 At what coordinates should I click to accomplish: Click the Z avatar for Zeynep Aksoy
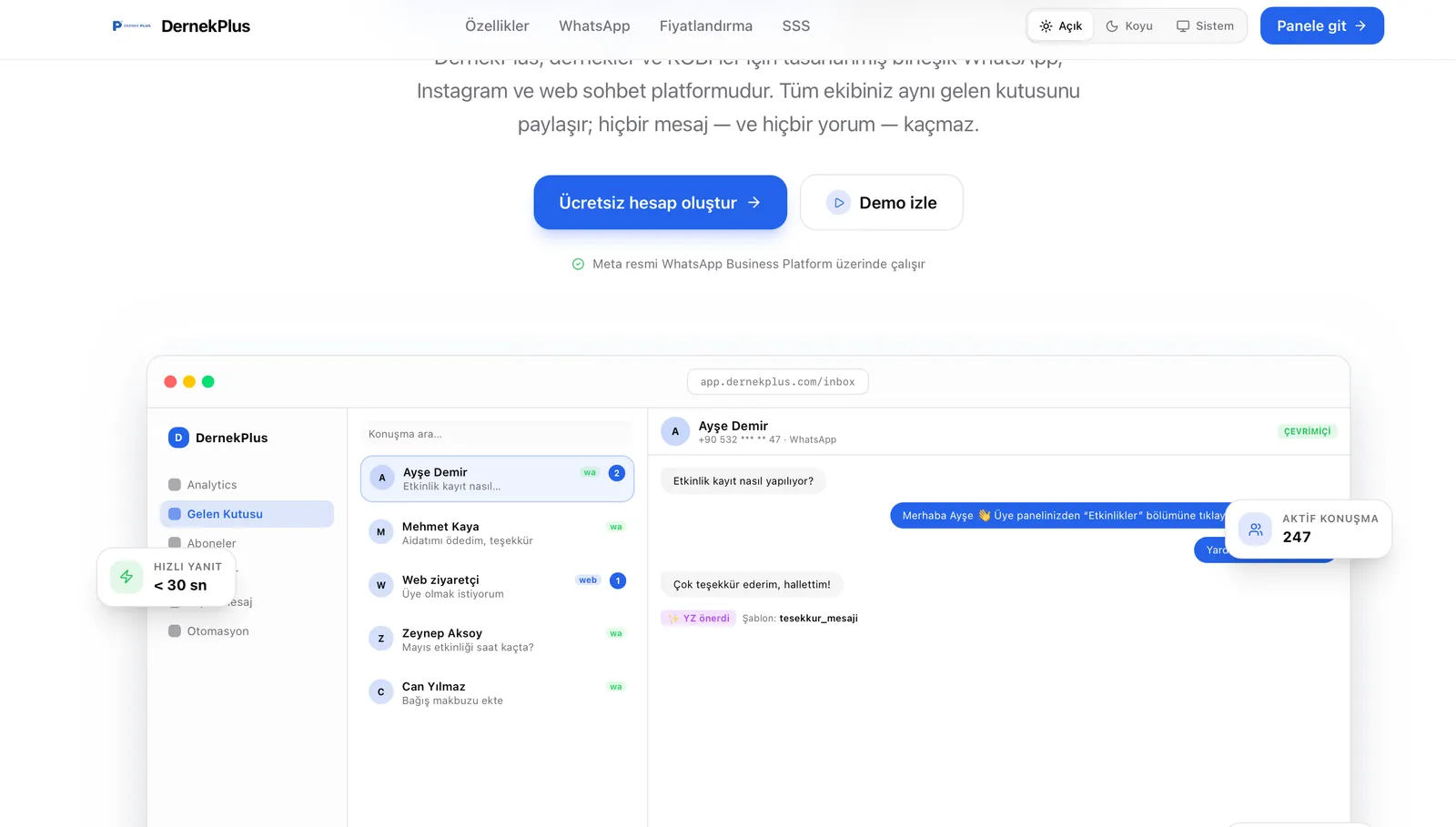point(381,639)
